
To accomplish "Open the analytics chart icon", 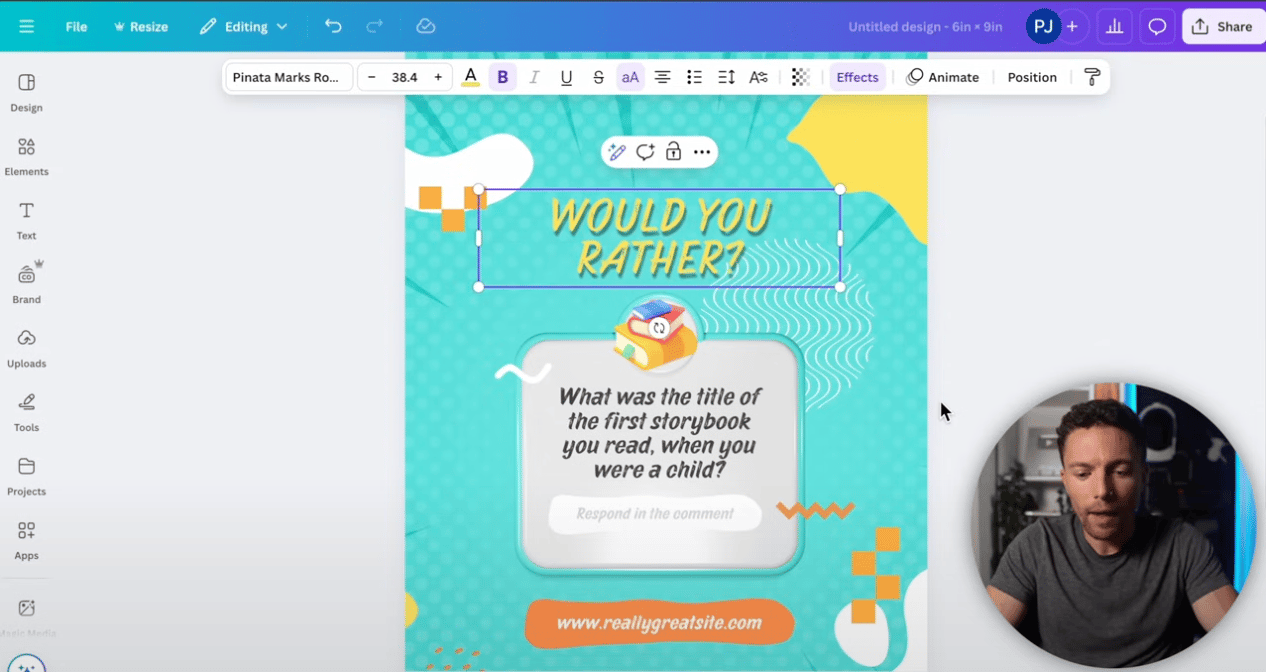I will click(x=1113, y=27).
